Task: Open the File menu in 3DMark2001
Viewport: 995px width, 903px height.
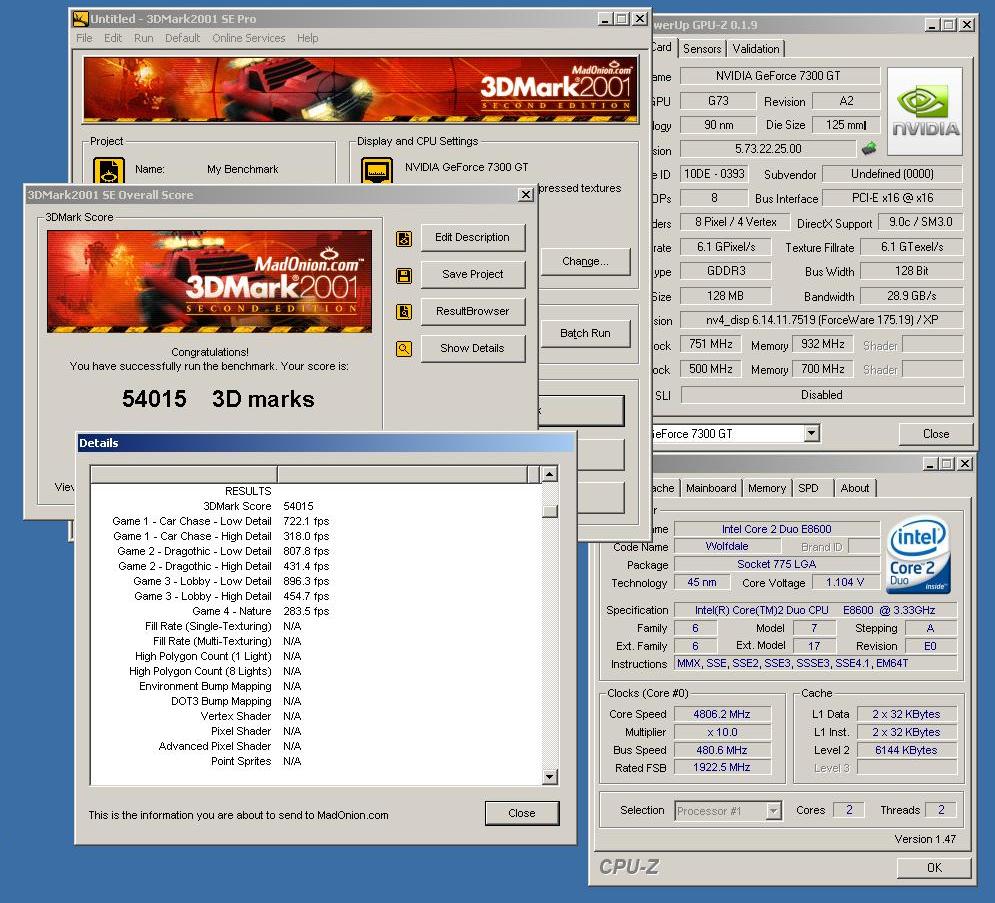Action: point(84,38)
